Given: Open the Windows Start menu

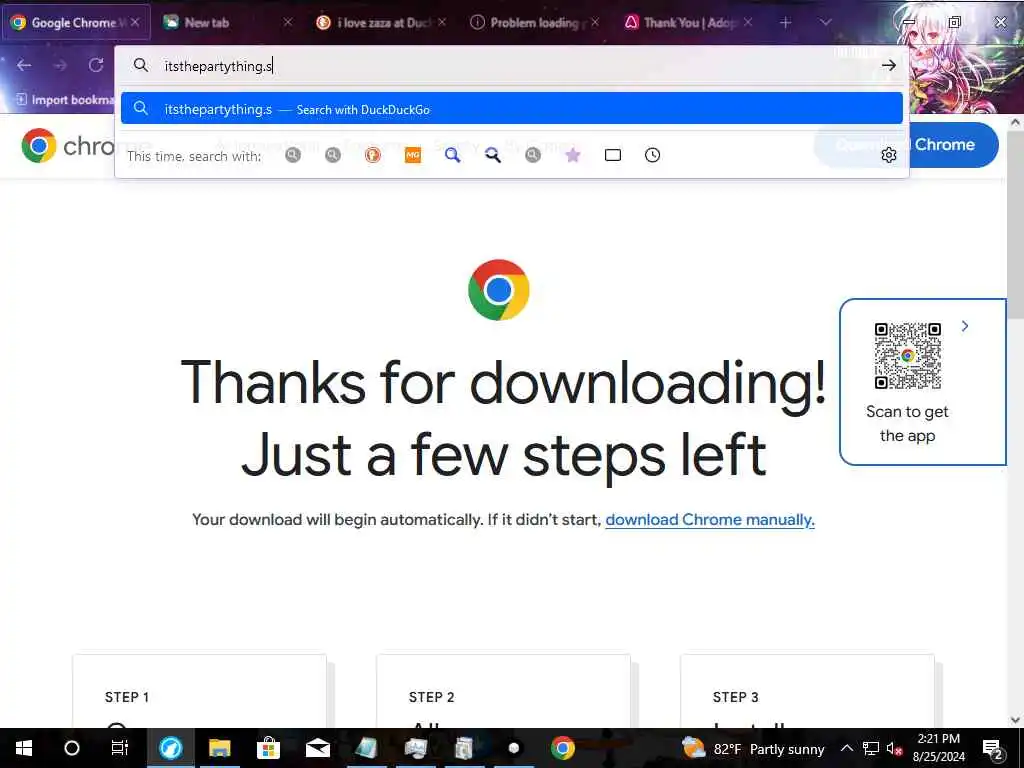Looking at the screenshot, I should [x=24, y=748].
